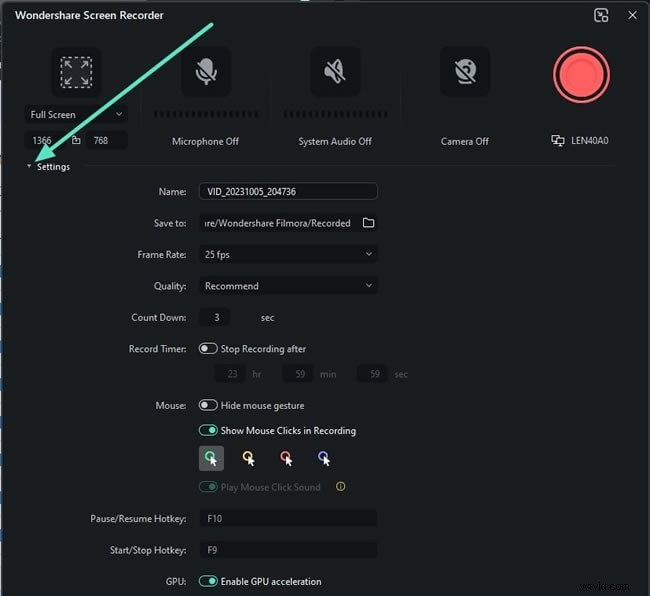Click the info icon beside Play Mouse Click Sound

click(x=341, y=487)
